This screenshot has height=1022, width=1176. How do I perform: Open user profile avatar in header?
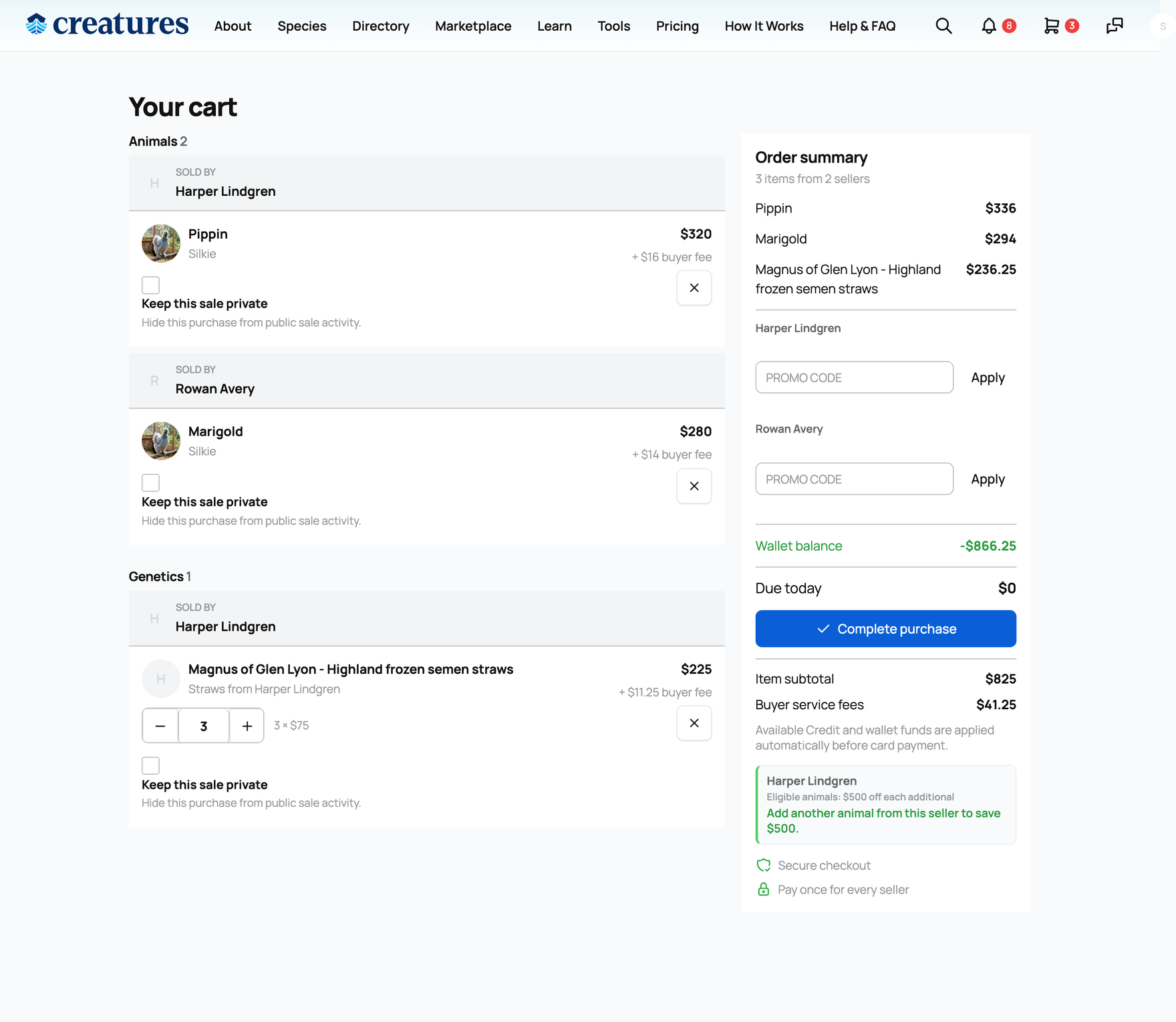(1163, 26)
